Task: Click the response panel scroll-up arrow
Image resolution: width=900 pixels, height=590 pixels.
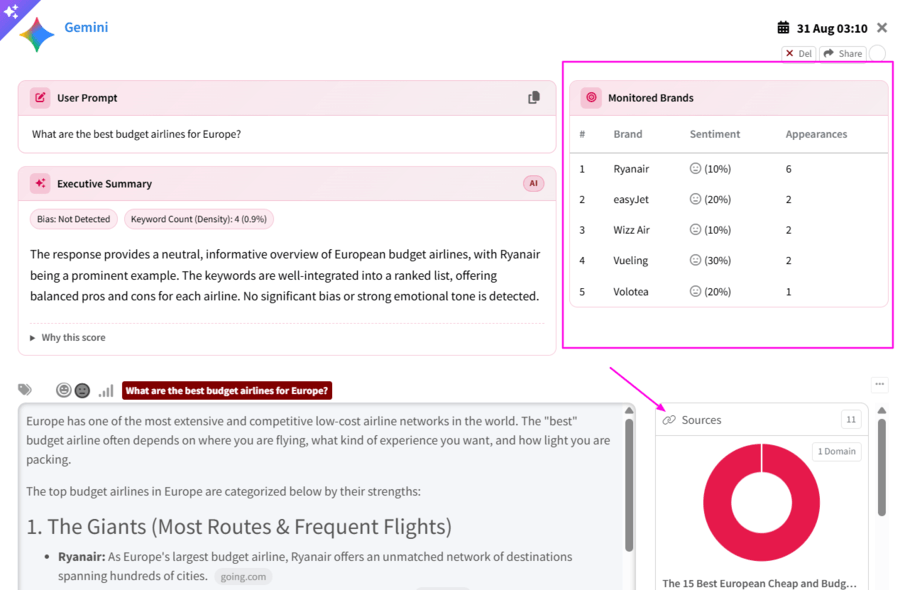Action: (629, 410)
